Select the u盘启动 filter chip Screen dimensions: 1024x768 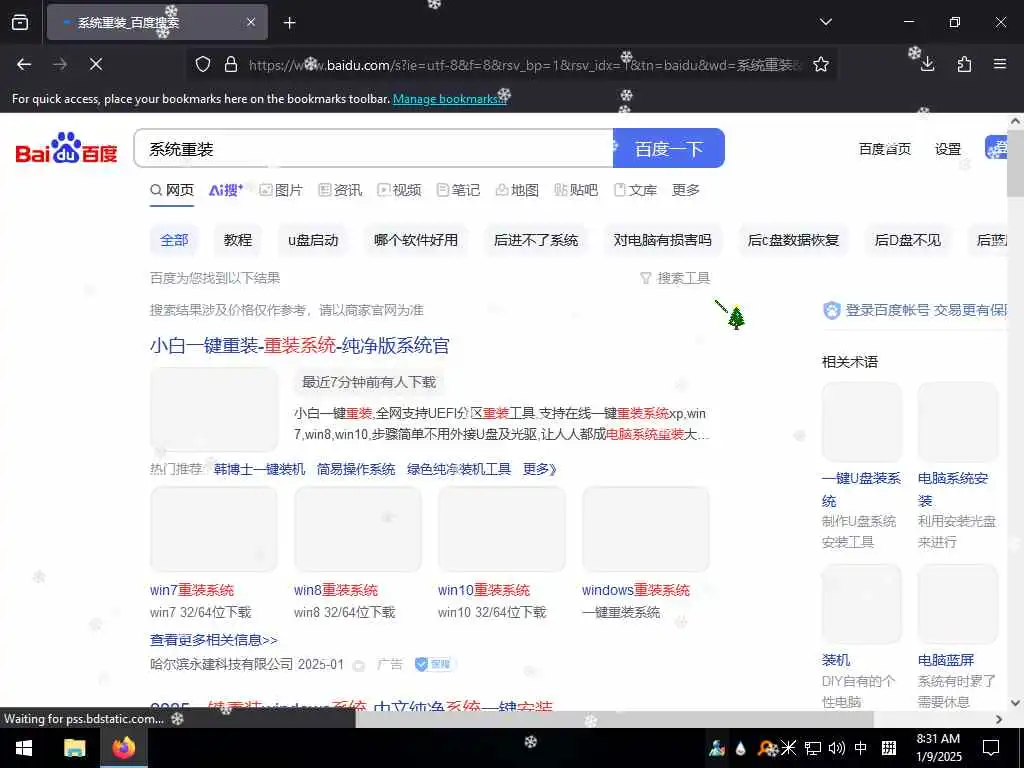313,240
